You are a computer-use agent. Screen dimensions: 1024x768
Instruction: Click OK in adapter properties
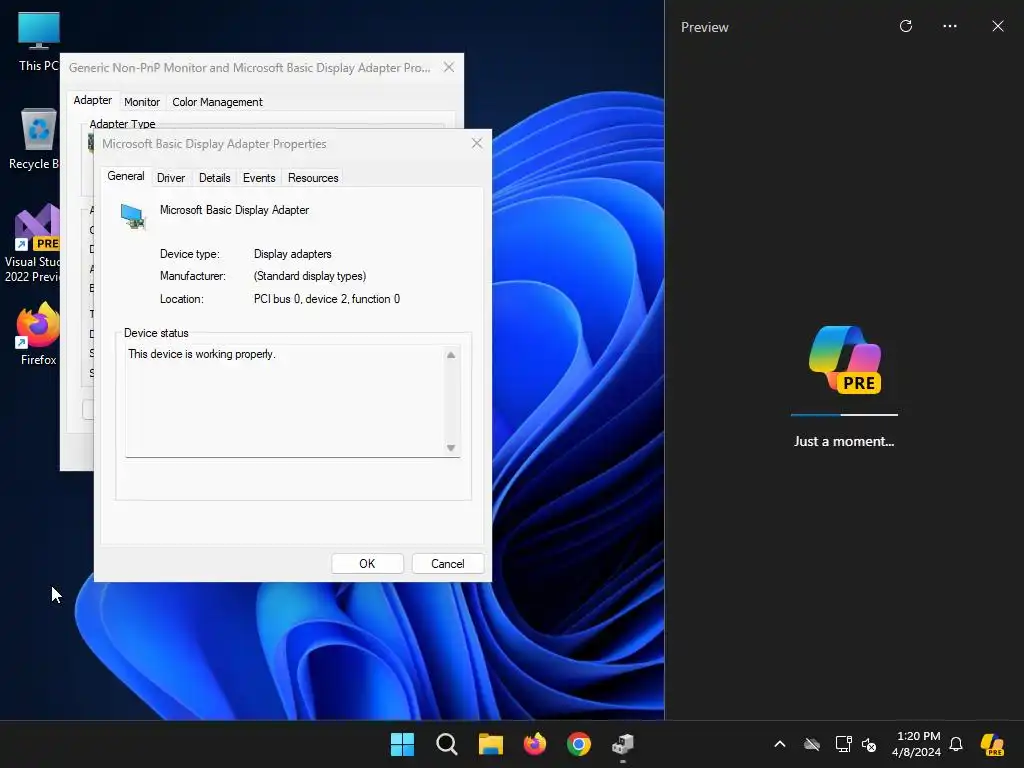click(367, 564)
